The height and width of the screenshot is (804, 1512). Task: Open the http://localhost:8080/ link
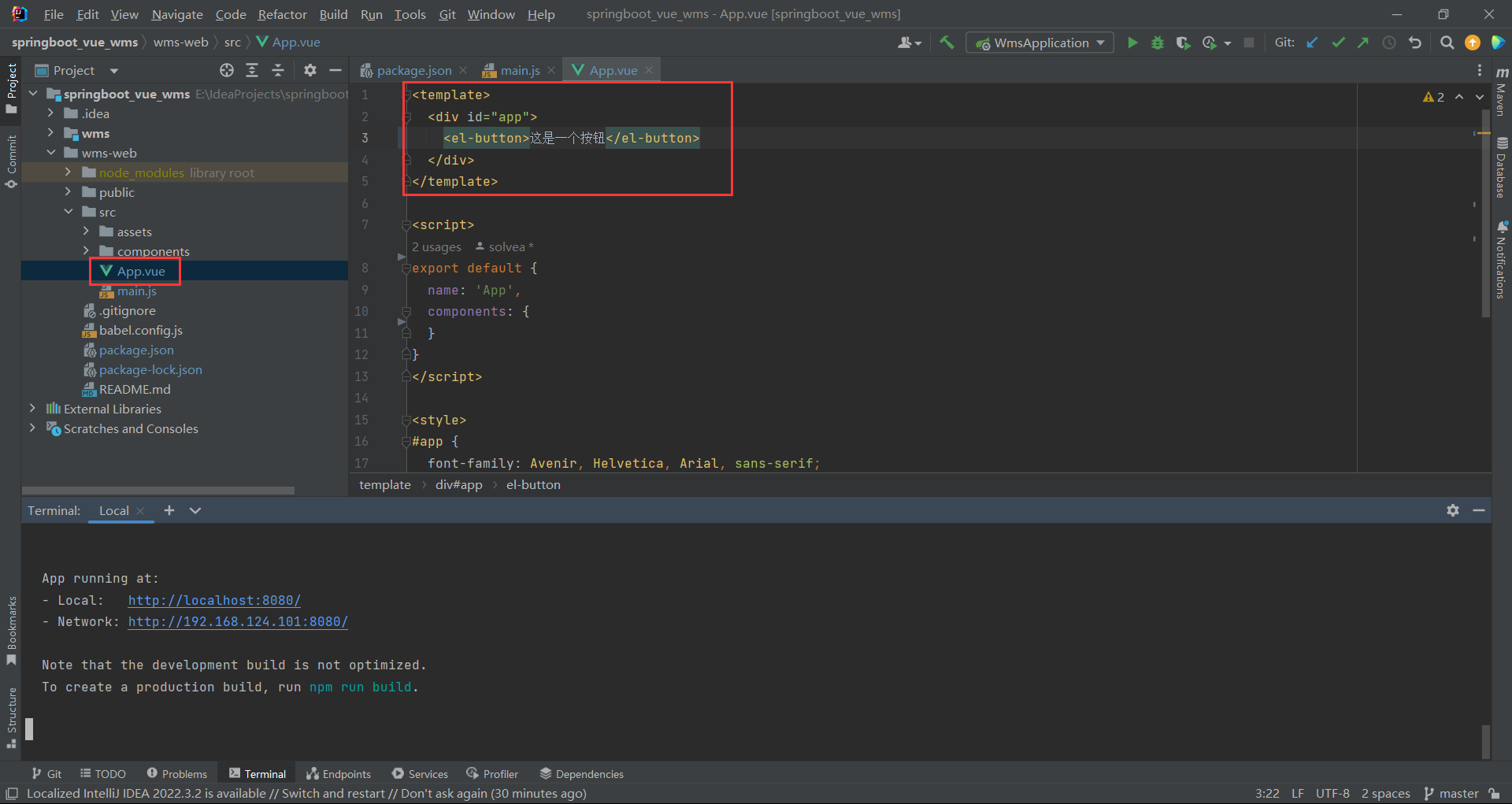coord(213,600)
